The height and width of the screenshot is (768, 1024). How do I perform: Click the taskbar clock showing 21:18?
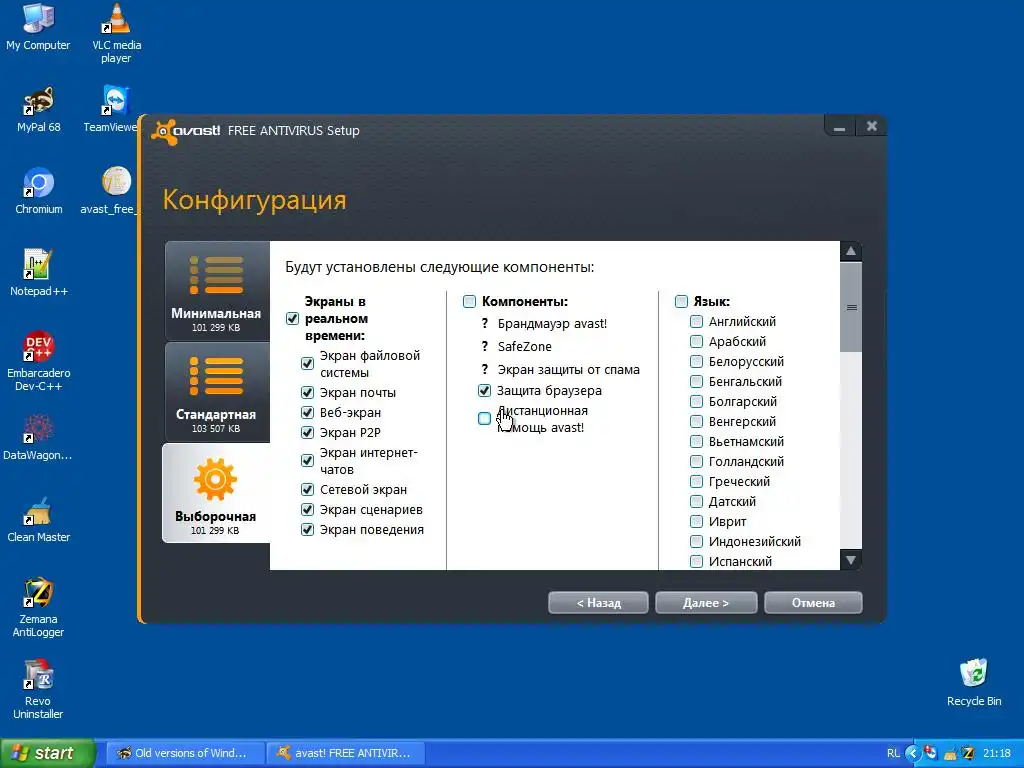(x=997, y=753)
